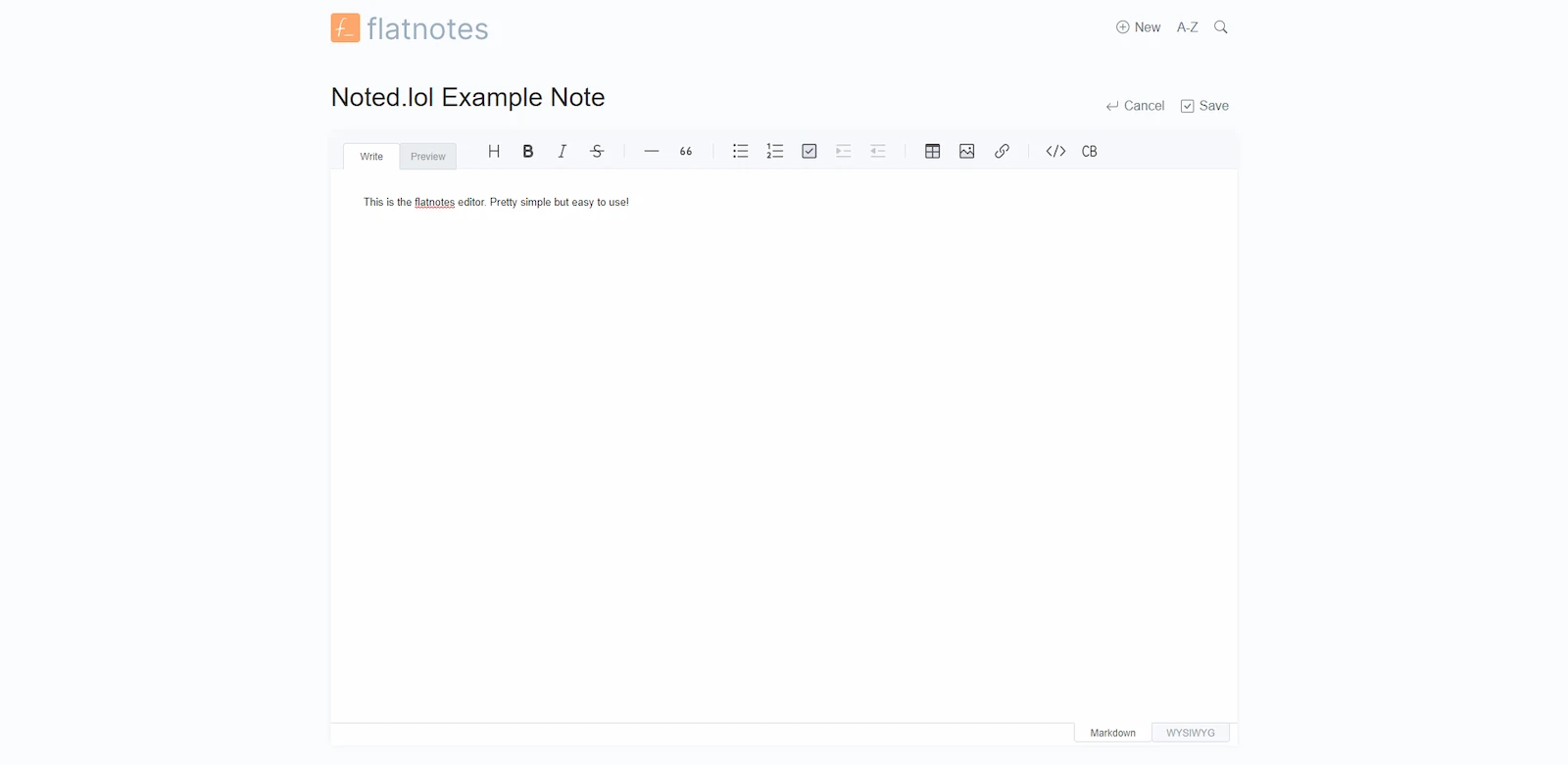Insert a horizontal line
The width and height of the screenshot is (1568, 765).
[x=652, y=151]
